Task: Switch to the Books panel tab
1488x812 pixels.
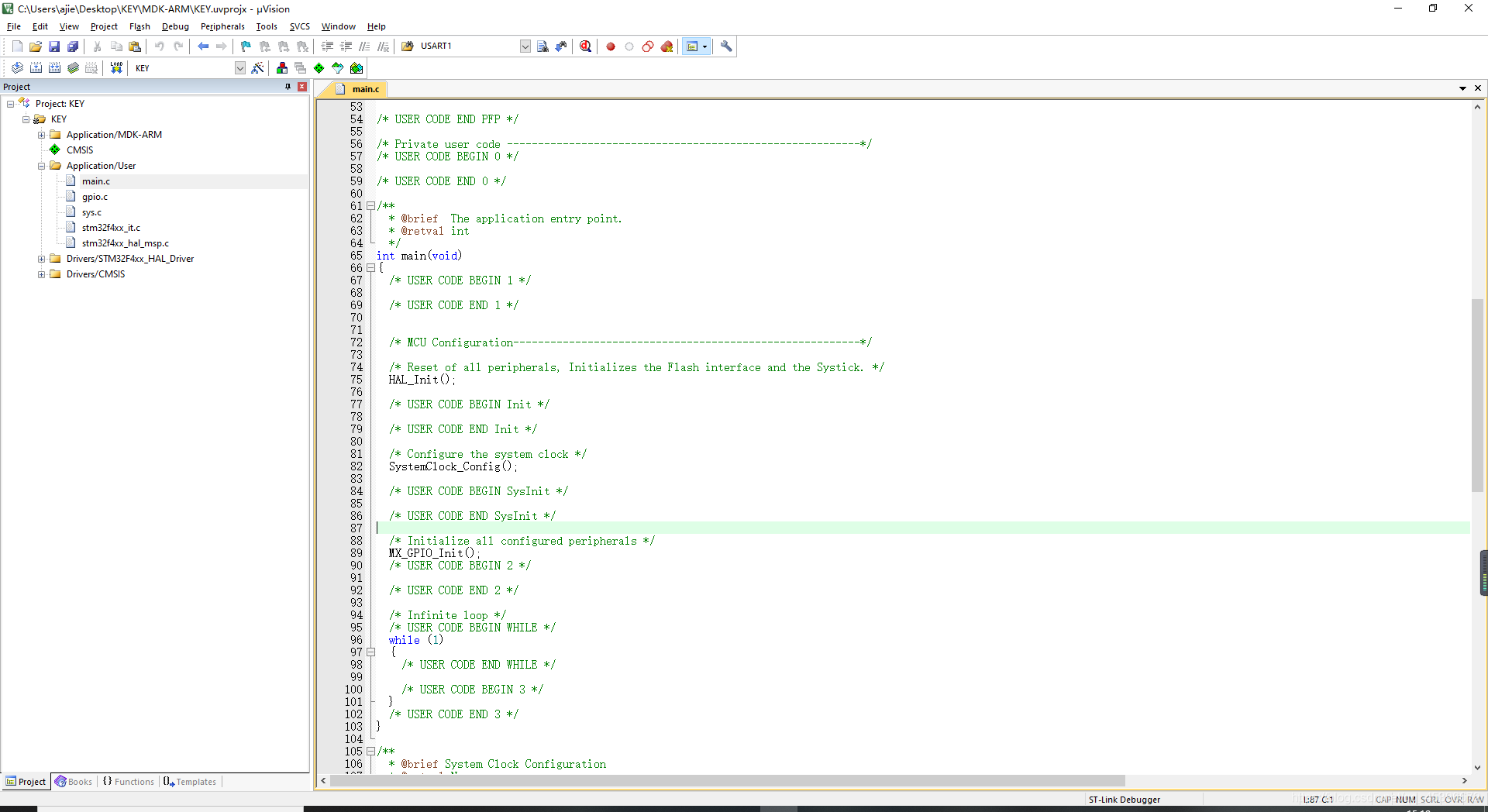Action: click(74, 782)
